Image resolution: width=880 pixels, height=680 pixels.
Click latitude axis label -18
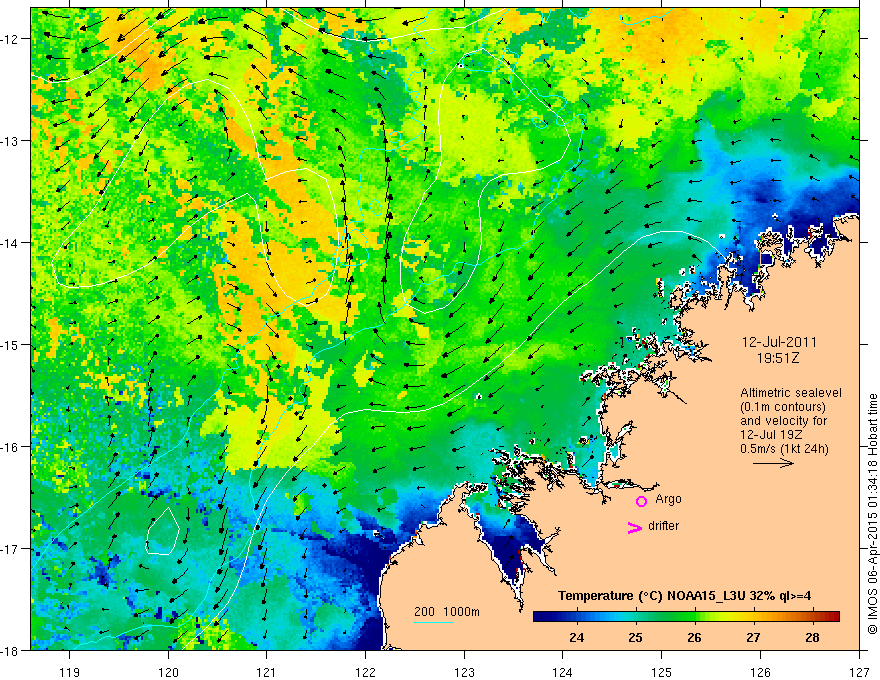coord(10,650)
